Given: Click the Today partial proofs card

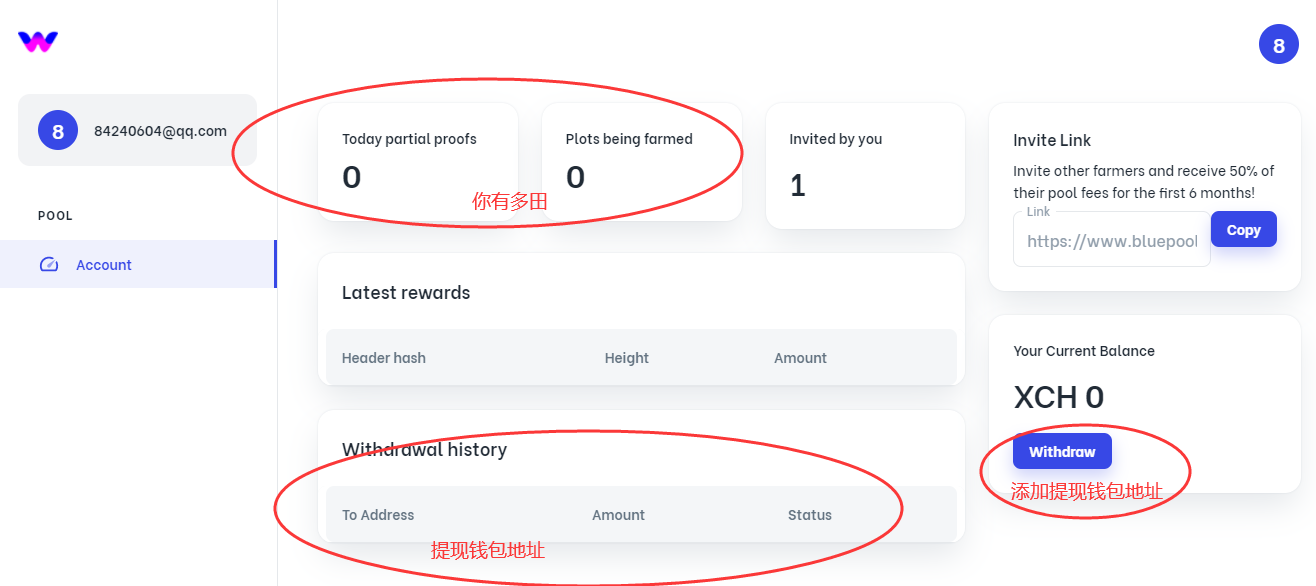Looking at the screenshot, I should coord(417,161).
